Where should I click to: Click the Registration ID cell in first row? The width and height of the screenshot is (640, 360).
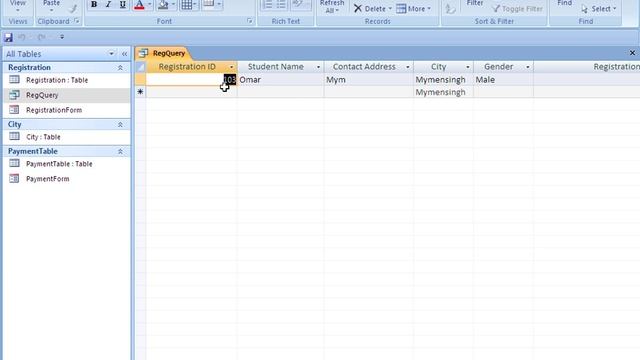(x=191, y=80)
